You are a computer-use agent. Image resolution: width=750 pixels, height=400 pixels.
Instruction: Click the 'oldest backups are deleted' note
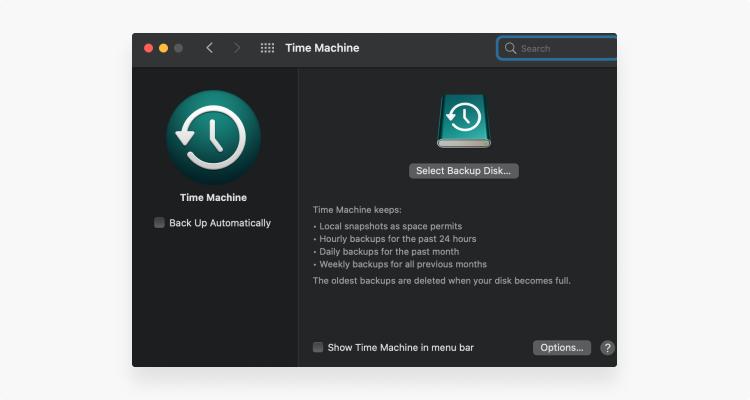(x=441, y=280)
